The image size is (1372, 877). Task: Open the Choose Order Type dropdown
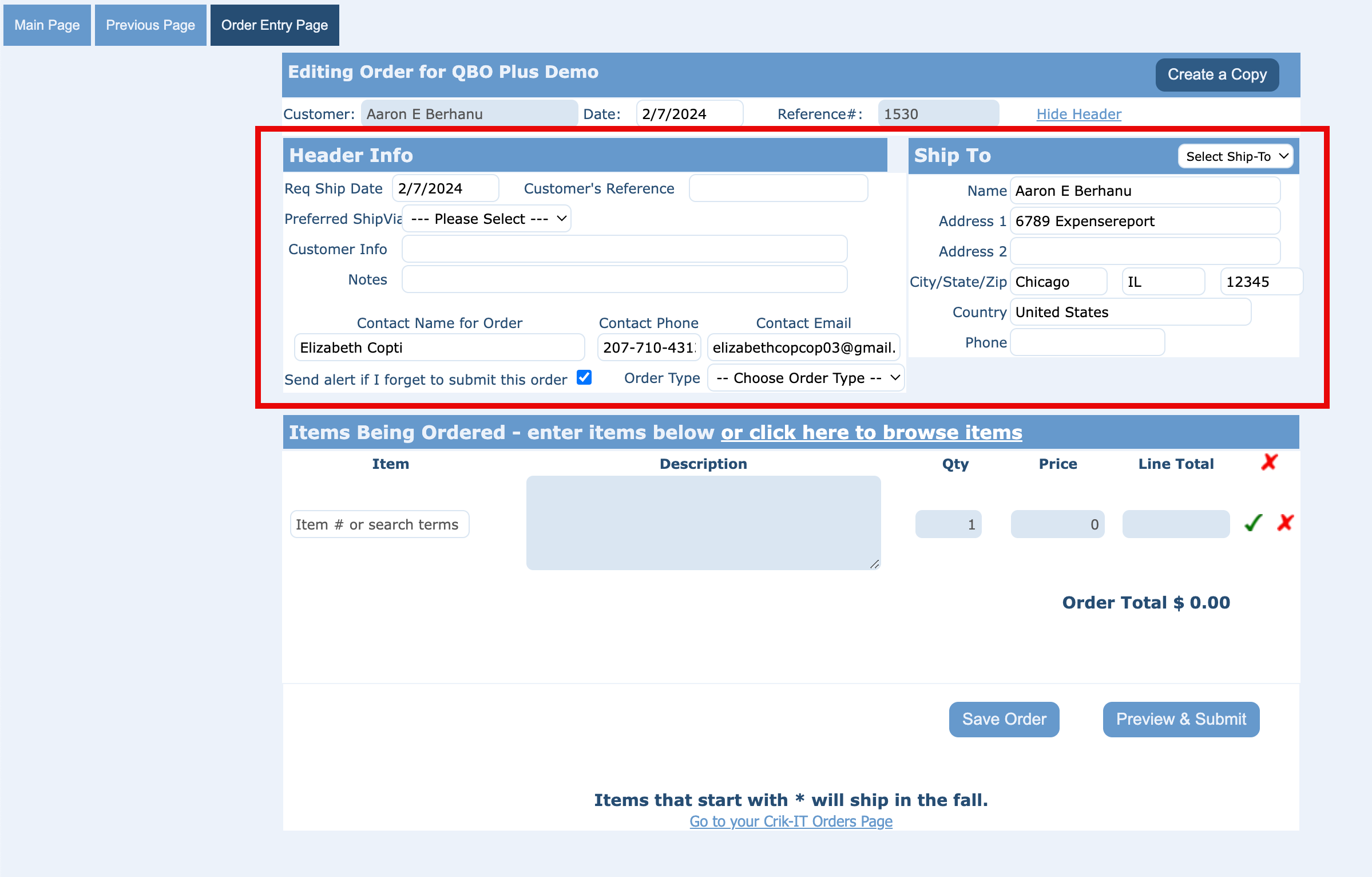click(x=806, y=378)
